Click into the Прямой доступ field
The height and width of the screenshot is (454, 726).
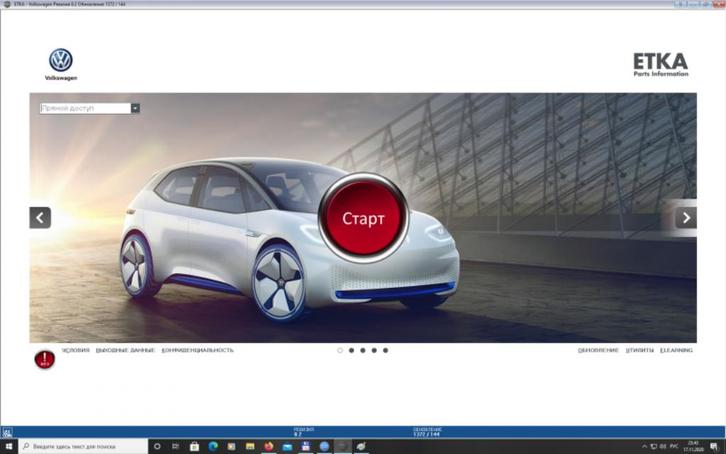pos(84,108)
